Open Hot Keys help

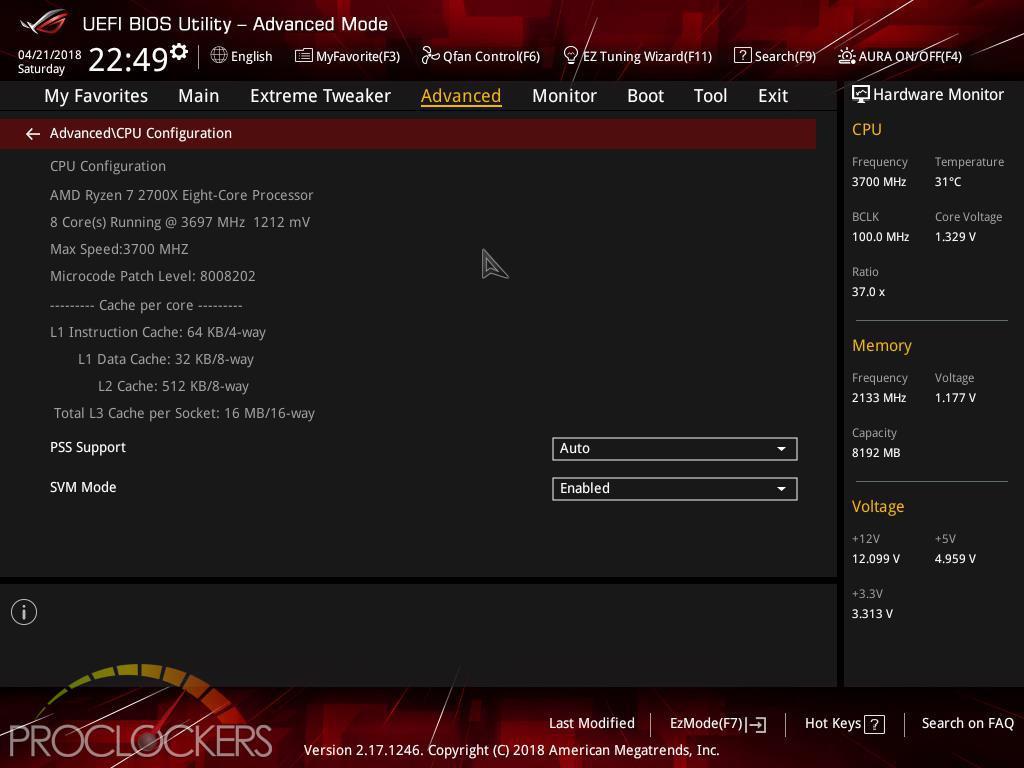[844, 724]
